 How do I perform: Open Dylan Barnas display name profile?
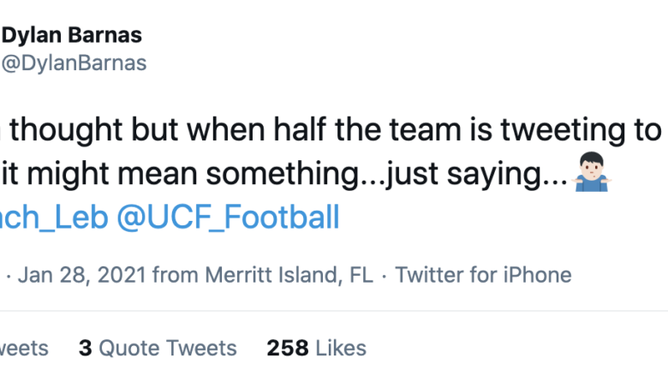coord(72,35)
